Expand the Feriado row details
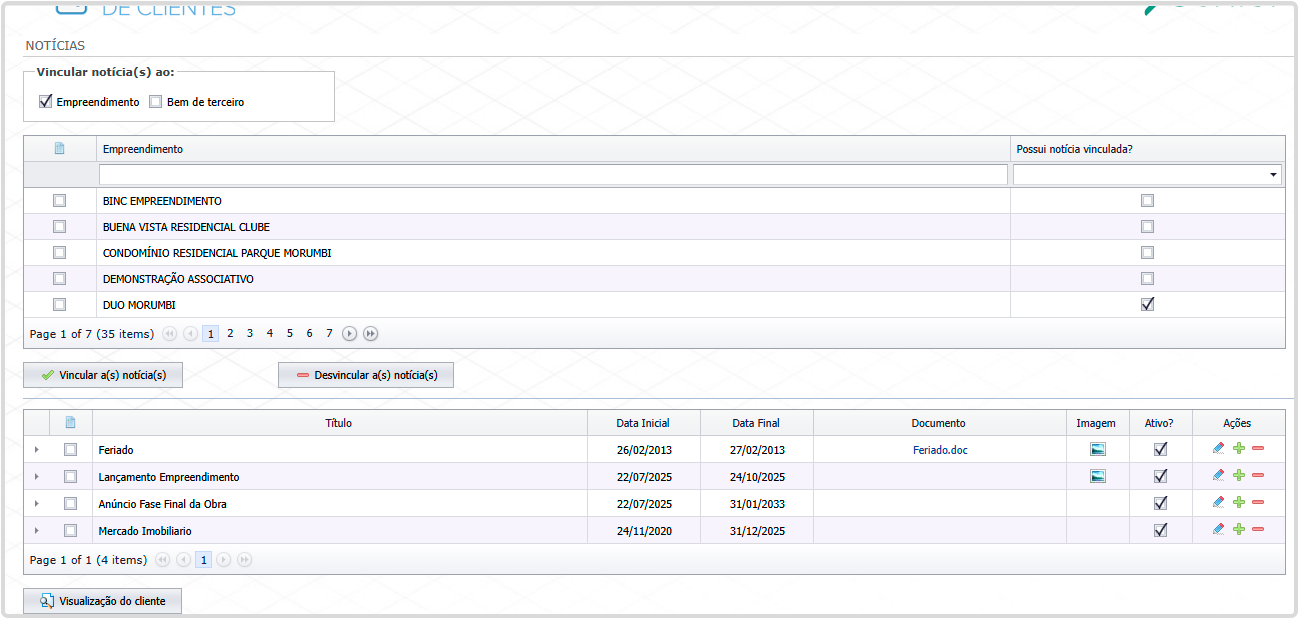Viewport: 1299px width, 619px height. (36, 450)
